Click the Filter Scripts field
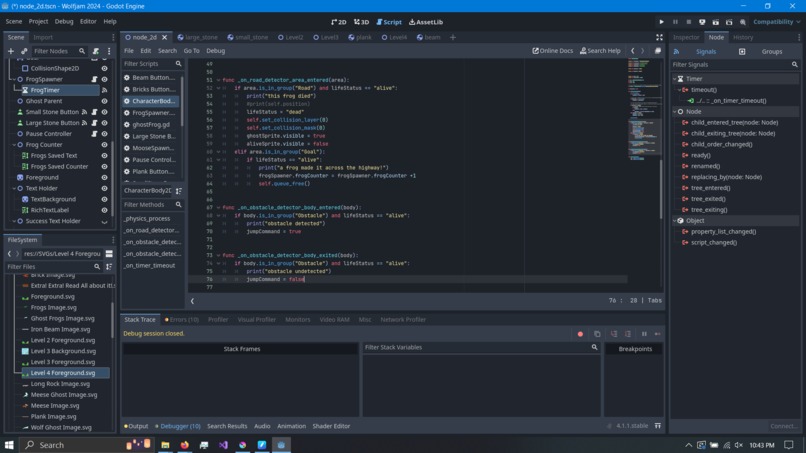The image size is (806, 453). click(x=152, y=64)
